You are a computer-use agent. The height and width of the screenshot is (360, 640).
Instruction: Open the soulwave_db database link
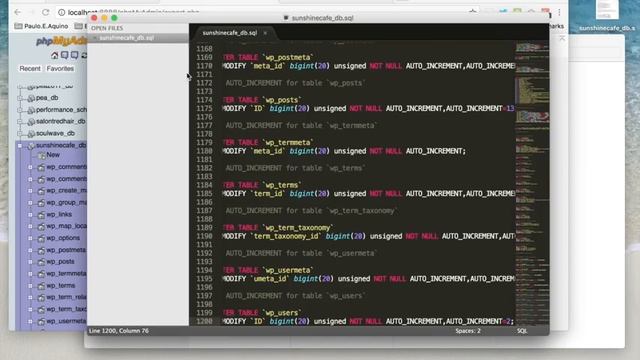(55, 133)
